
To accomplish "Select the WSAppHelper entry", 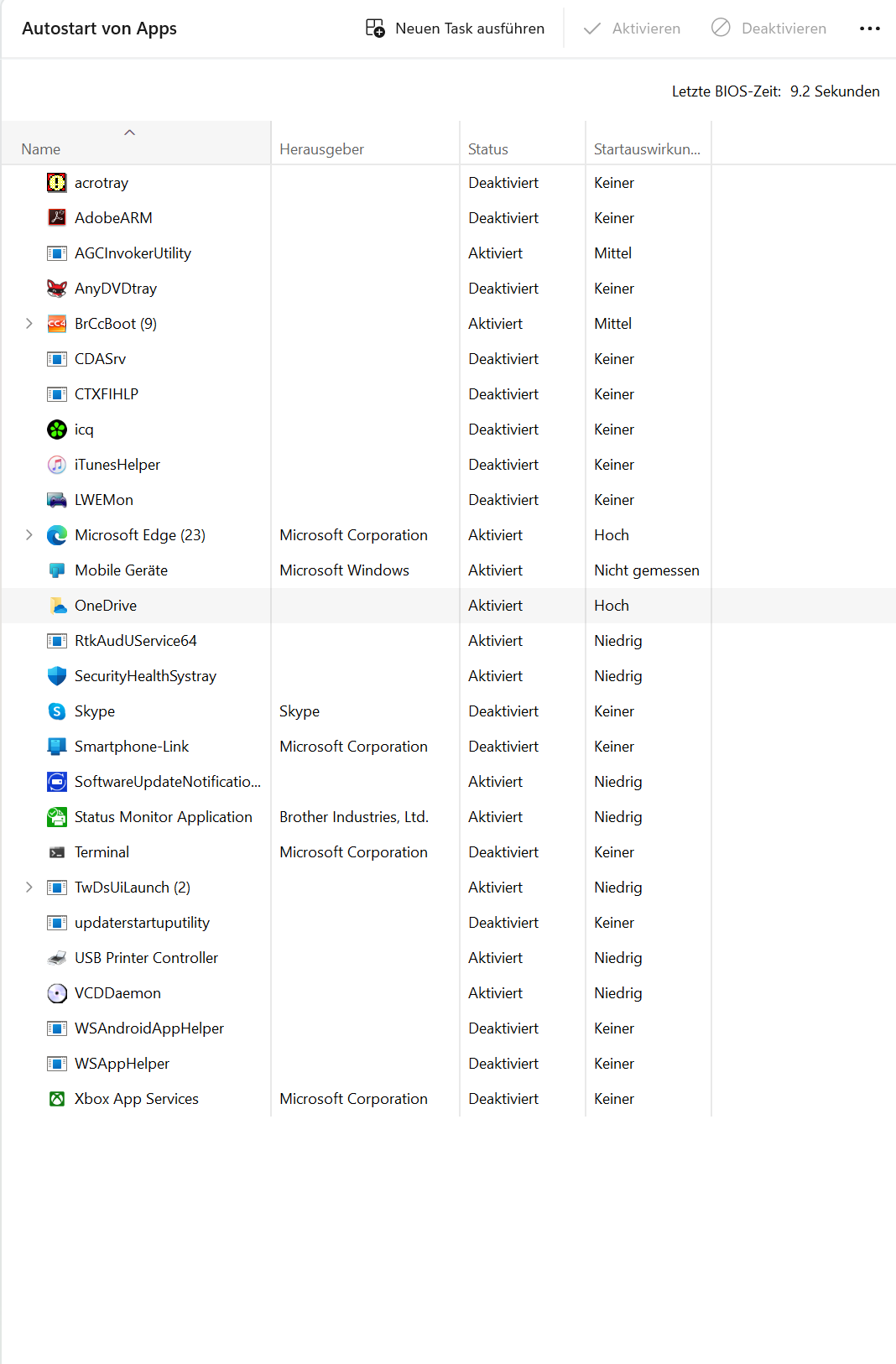I will coord(448,1064).
